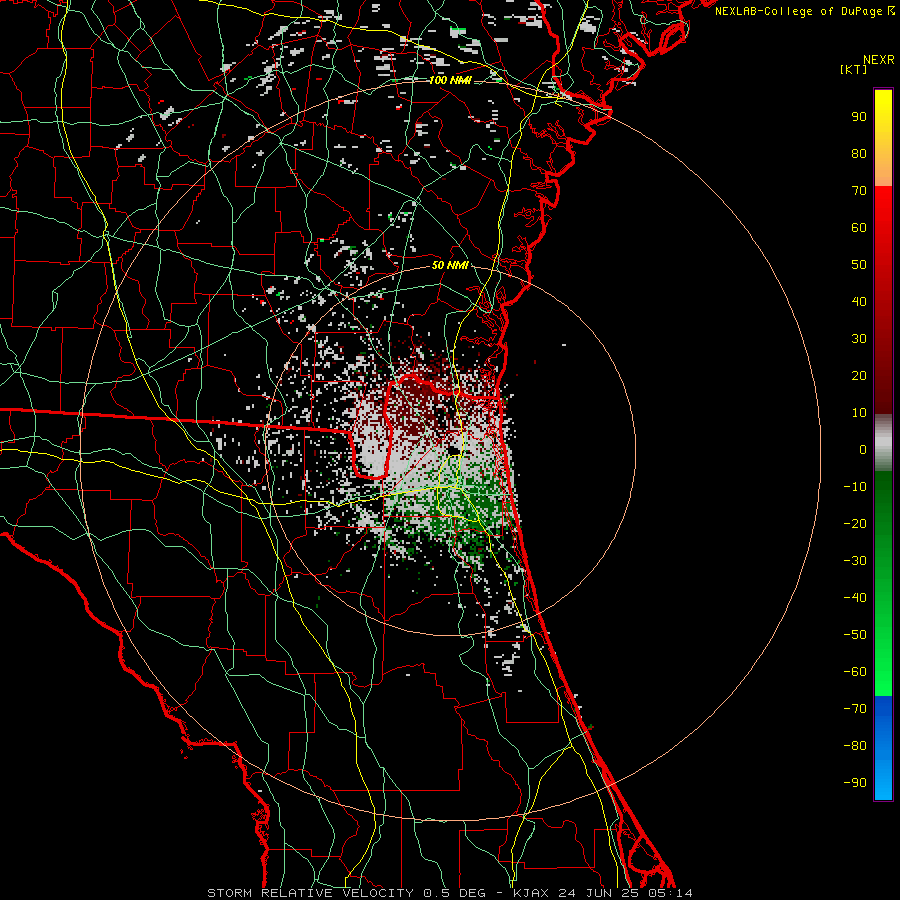Click the 70 value on velocity scale

click(859, 191)
